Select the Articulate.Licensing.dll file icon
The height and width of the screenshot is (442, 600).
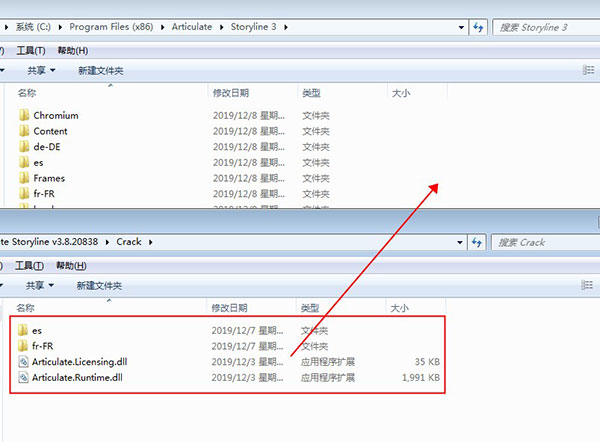pyautogui.click(x=23, y=362)
